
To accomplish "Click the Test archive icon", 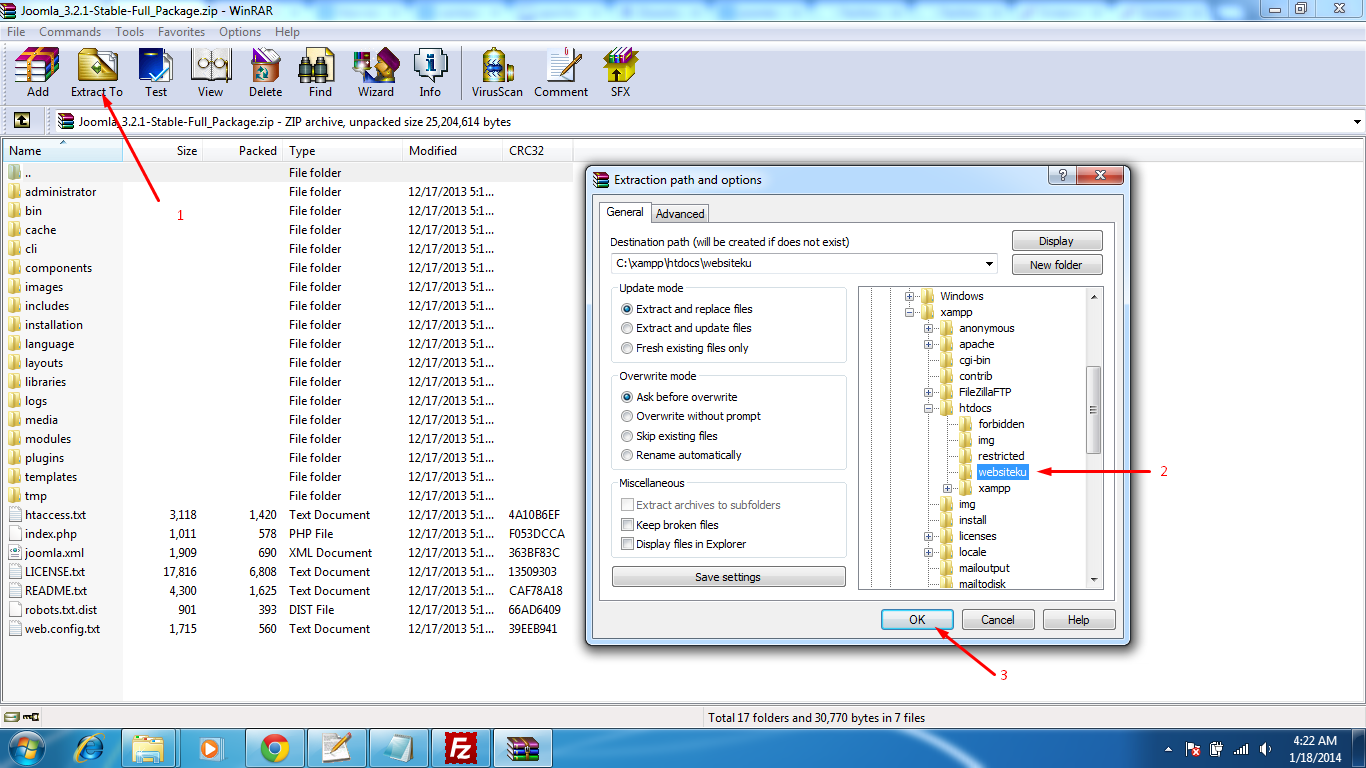I will (156, 73).
